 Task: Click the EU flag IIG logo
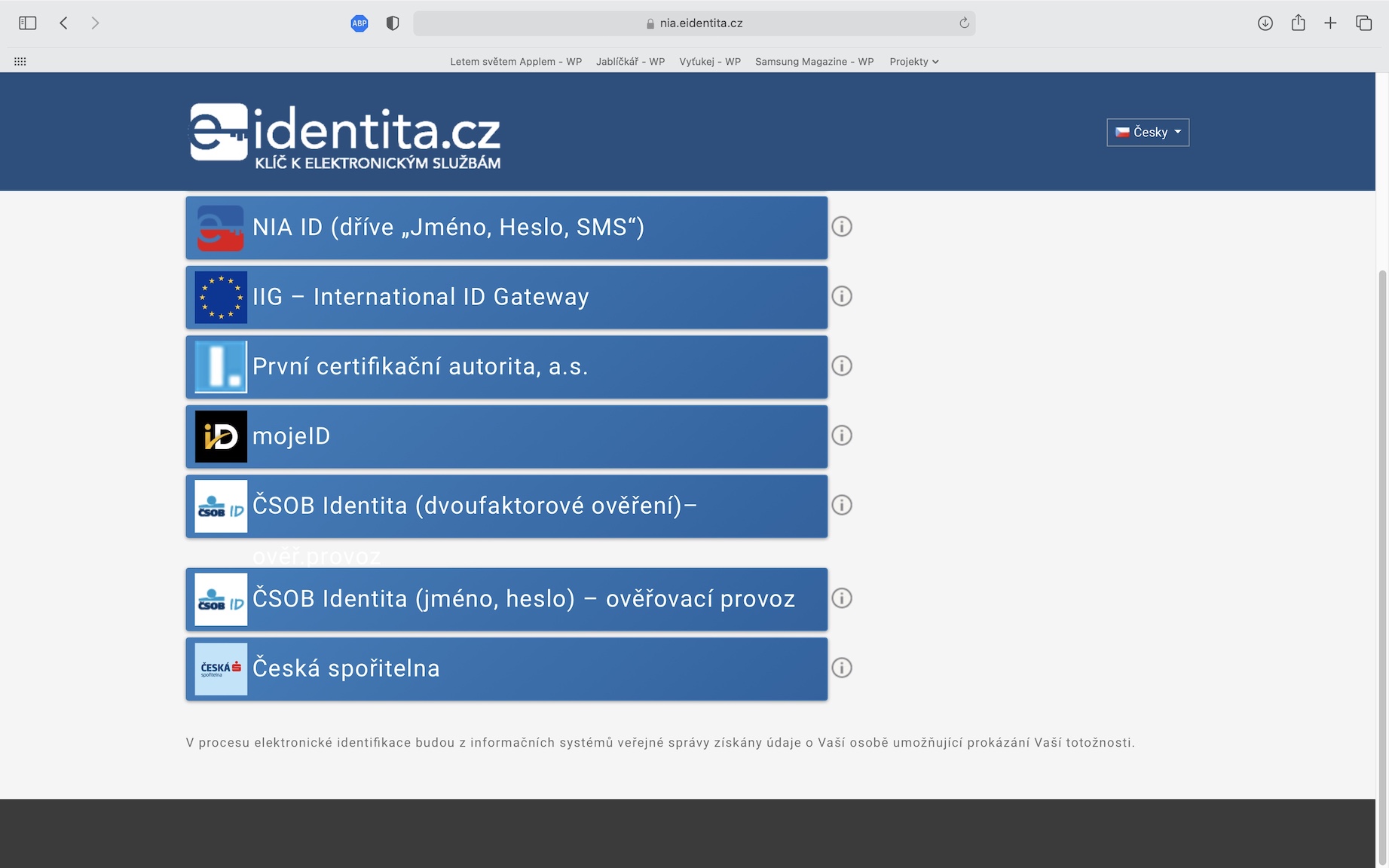tap(221, 297)
